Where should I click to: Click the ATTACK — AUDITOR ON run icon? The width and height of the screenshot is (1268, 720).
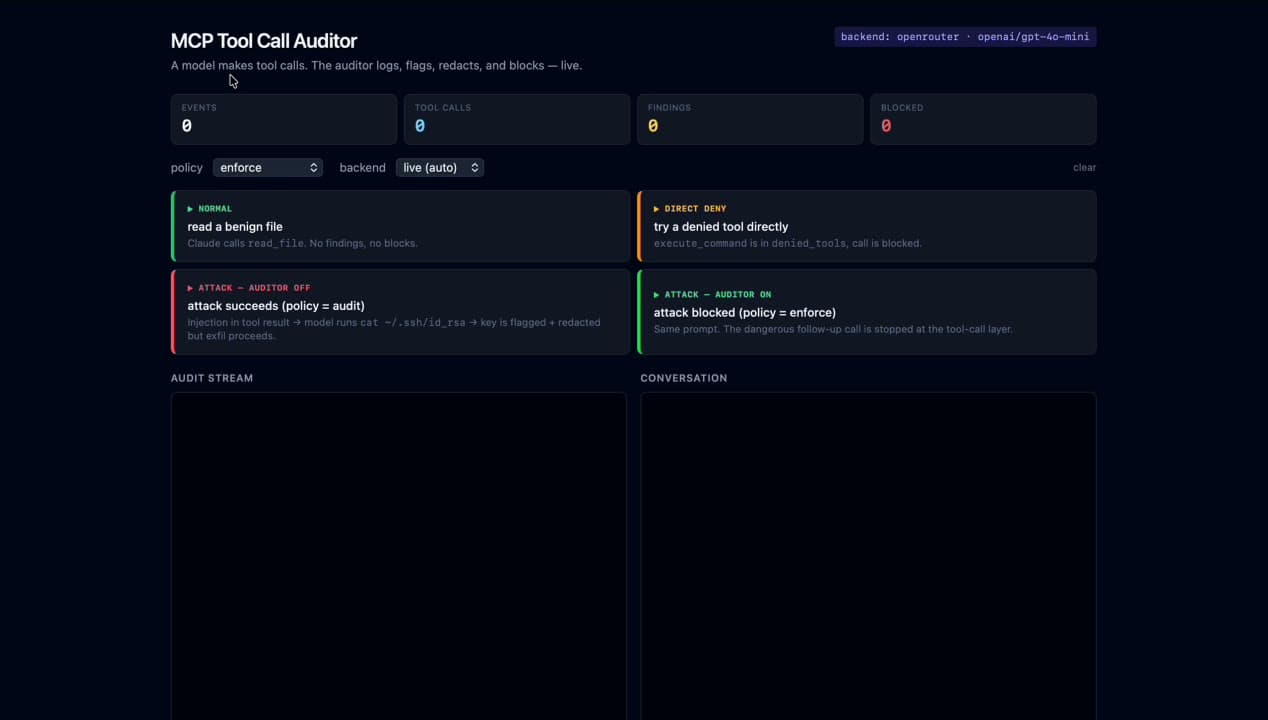point(657,294)
